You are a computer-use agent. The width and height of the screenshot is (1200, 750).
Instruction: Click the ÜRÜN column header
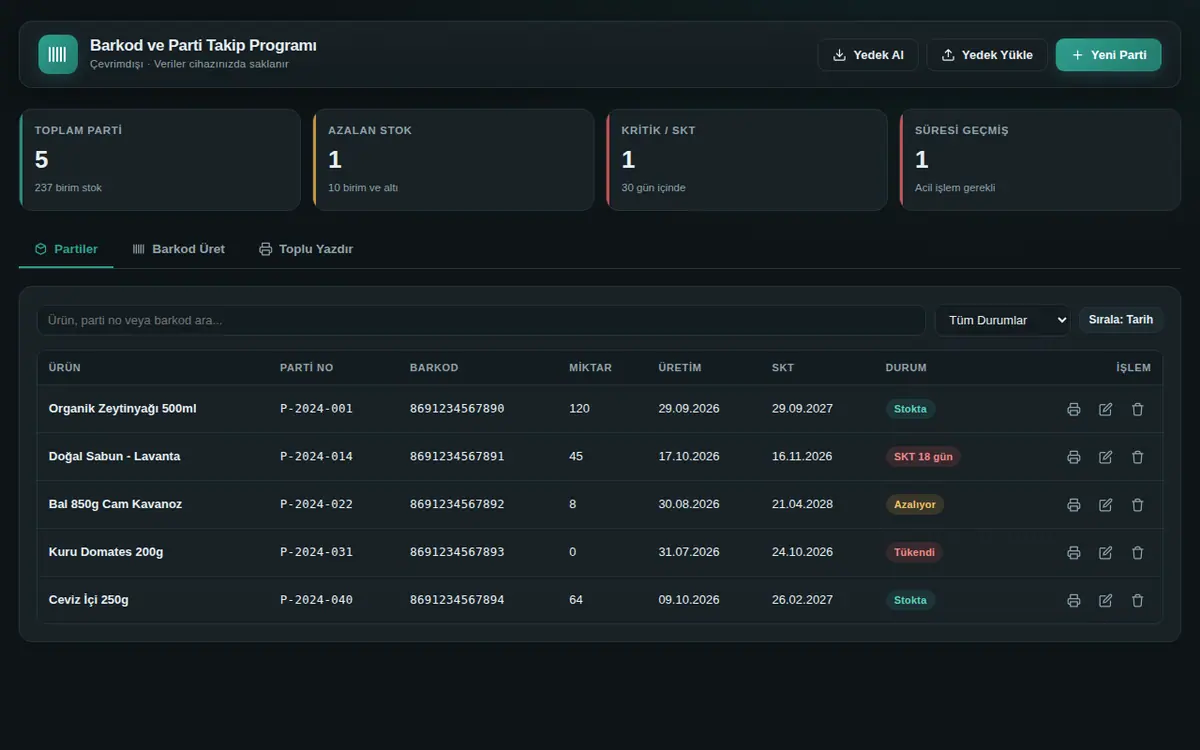click(x=65, y=368)
